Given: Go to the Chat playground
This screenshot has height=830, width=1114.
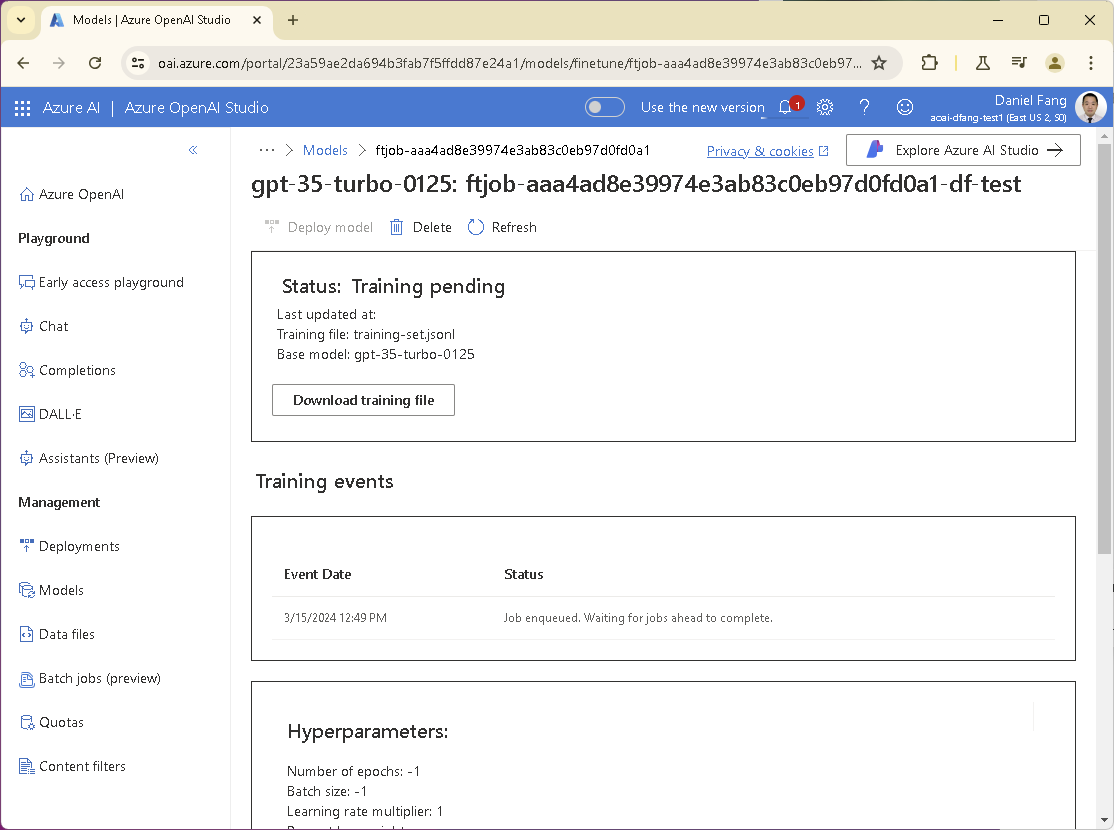Looking at the screenshot, I should coord(44,326).
